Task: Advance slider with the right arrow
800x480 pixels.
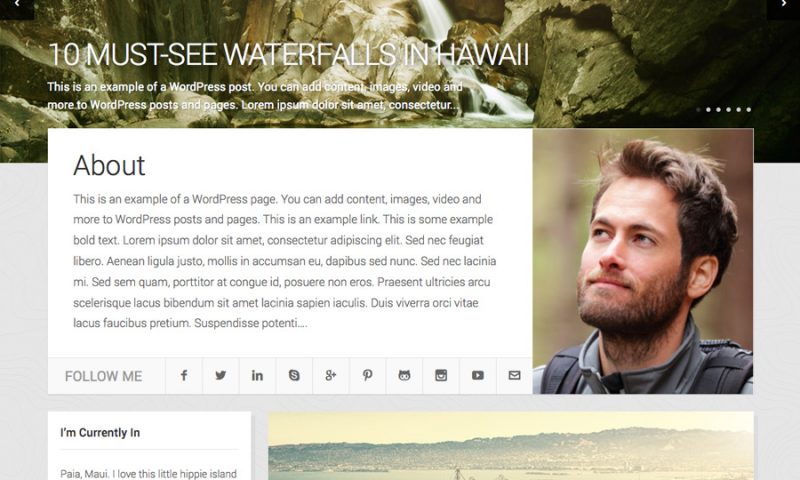Action: click(783, 6)
